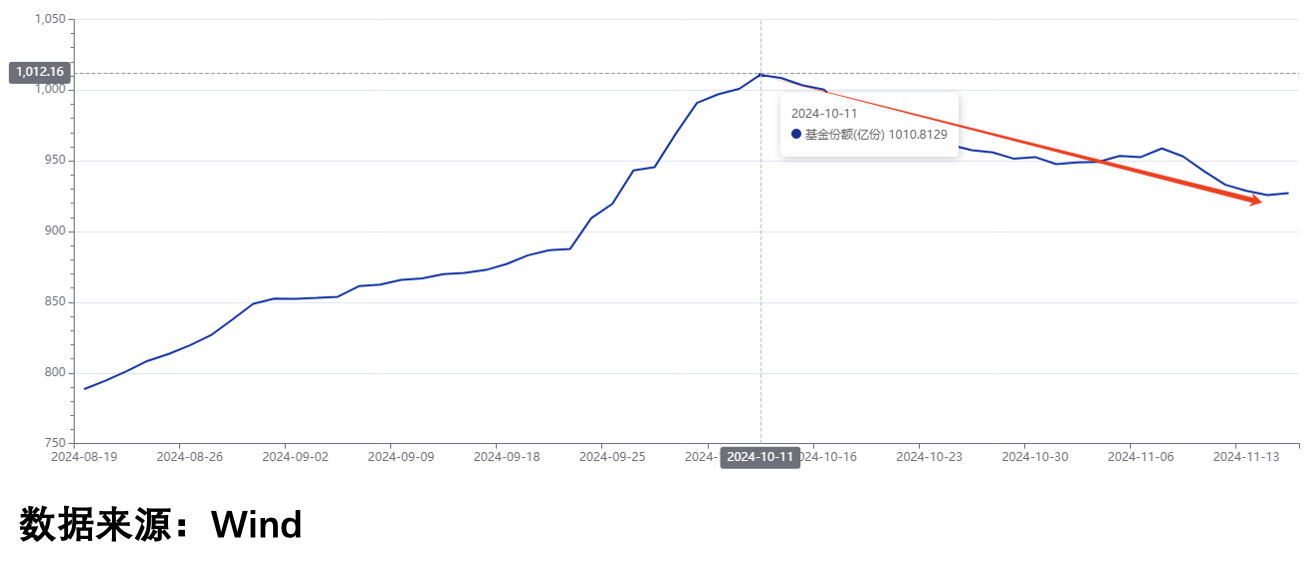This screenshot has height=570, width=1314.
Task: Click the 2024-10-11 date inside tooltip
Action: [x=824, y=113]
